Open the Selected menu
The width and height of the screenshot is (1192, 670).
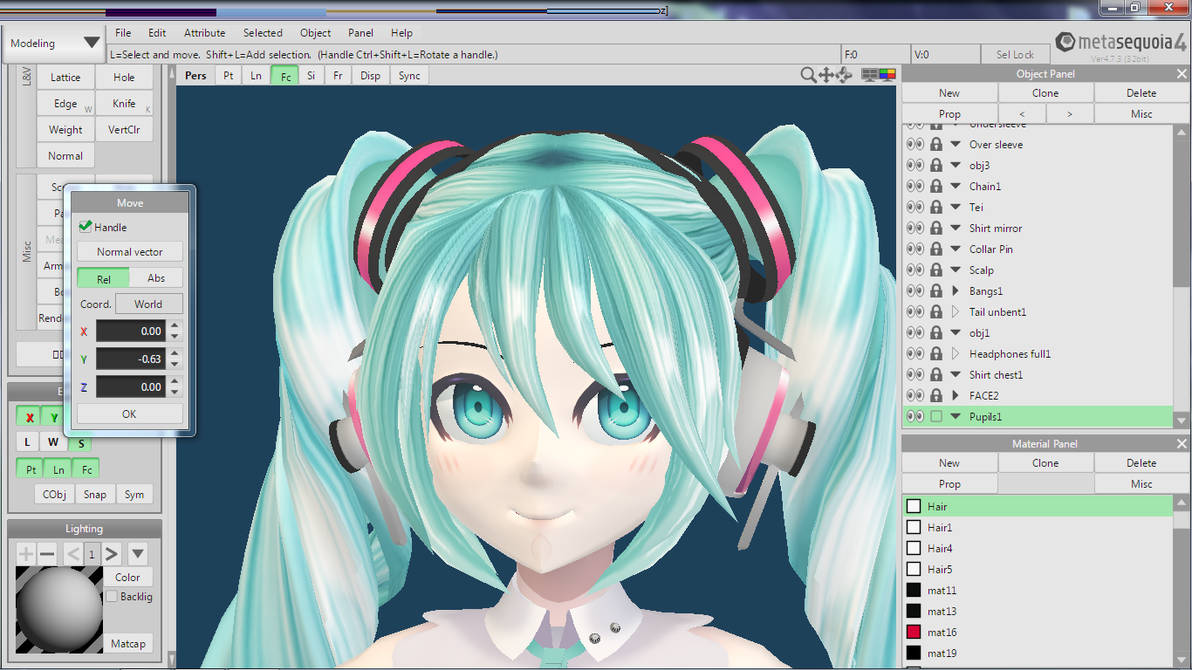point(262,33)
